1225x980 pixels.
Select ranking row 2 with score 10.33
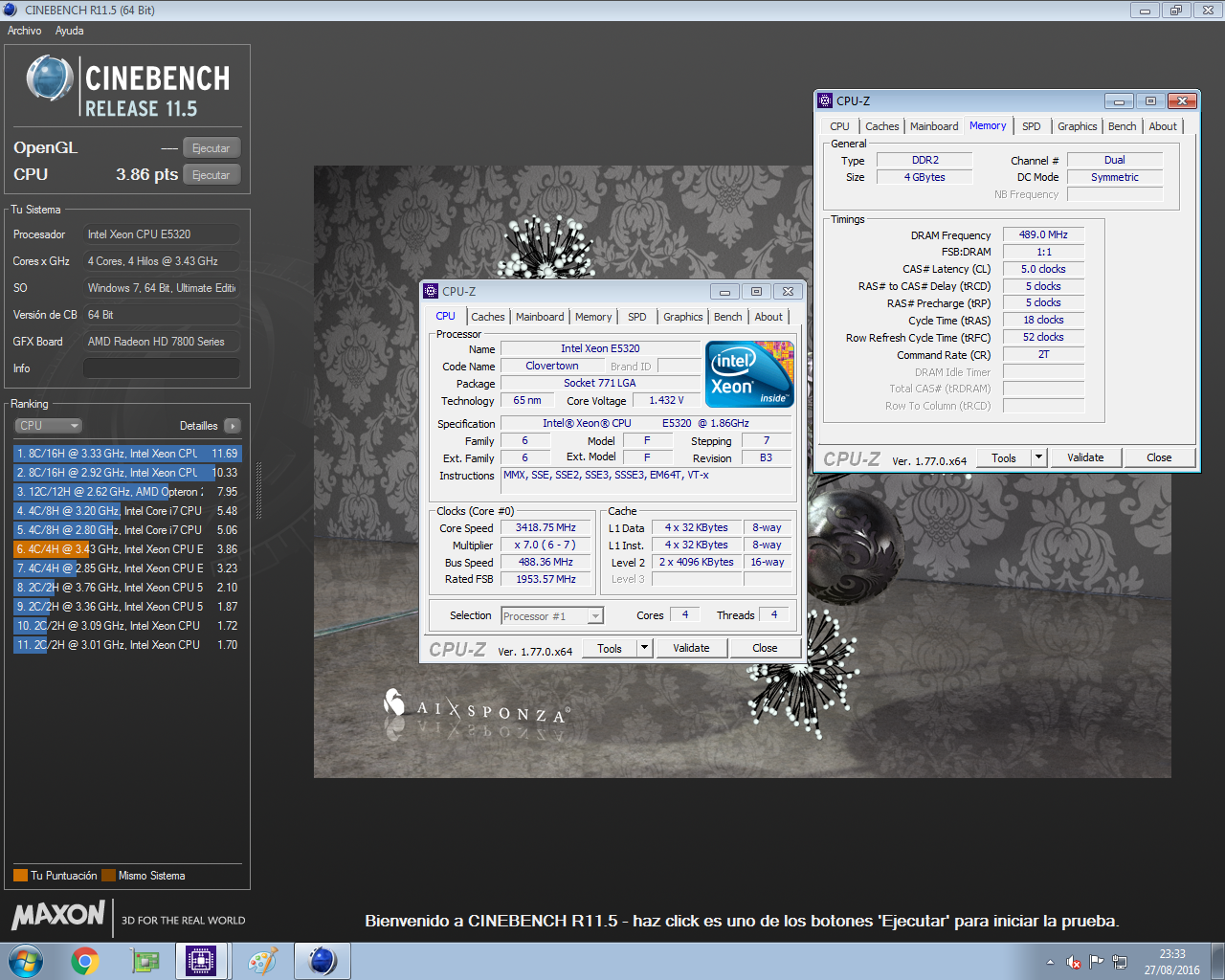(127, 473)
